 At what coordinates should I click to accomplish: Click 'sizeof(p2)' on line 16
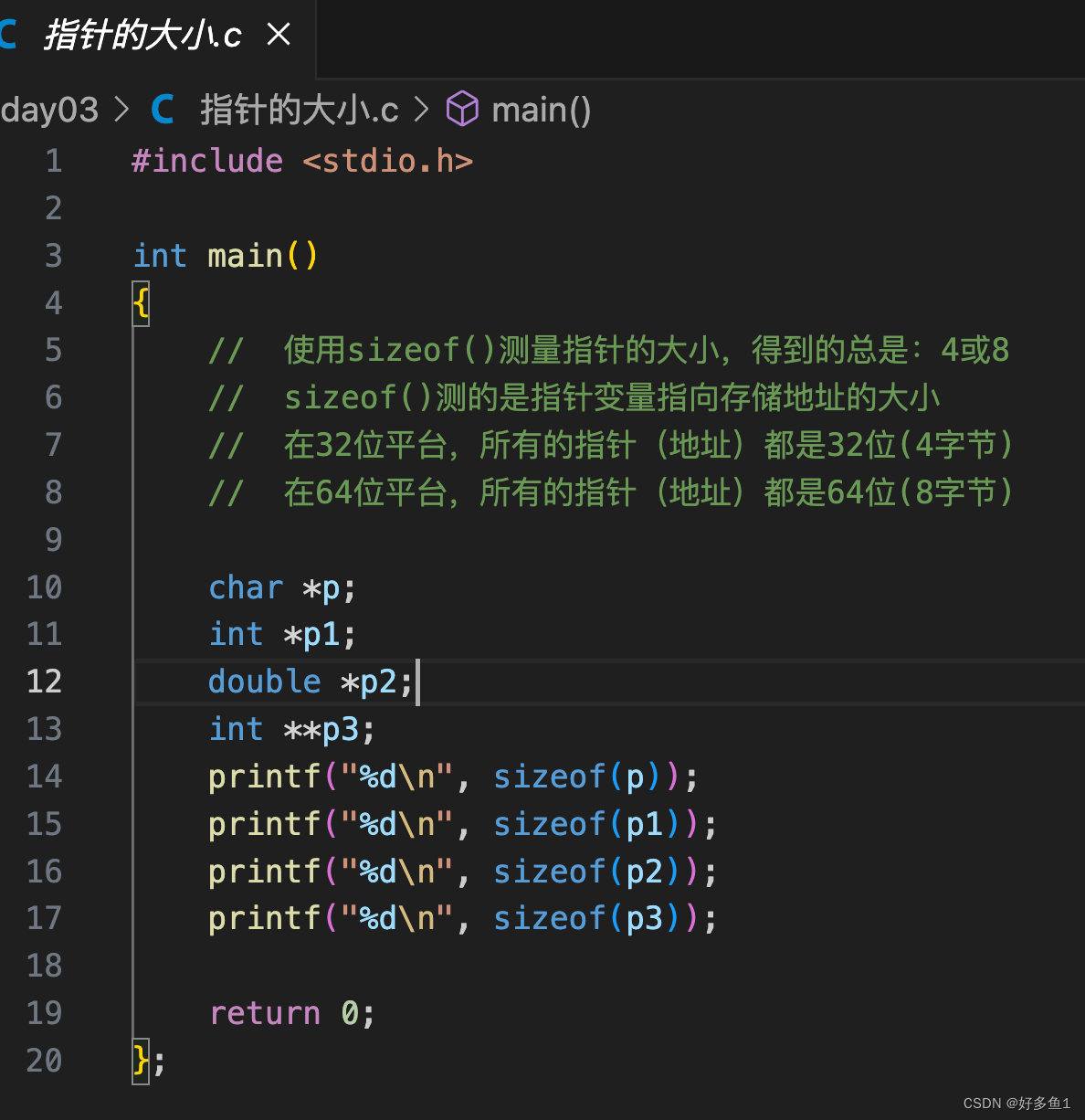(587, 872)
